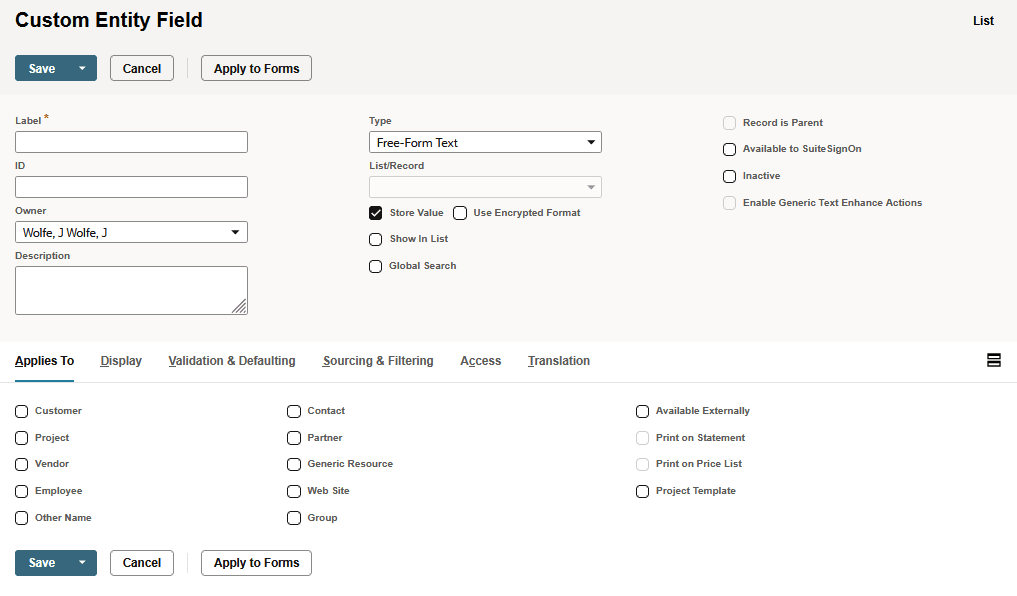1017x596 pixels.
Task: Open the Type dropdown Free-Form Text
Action: click(485, 142)
